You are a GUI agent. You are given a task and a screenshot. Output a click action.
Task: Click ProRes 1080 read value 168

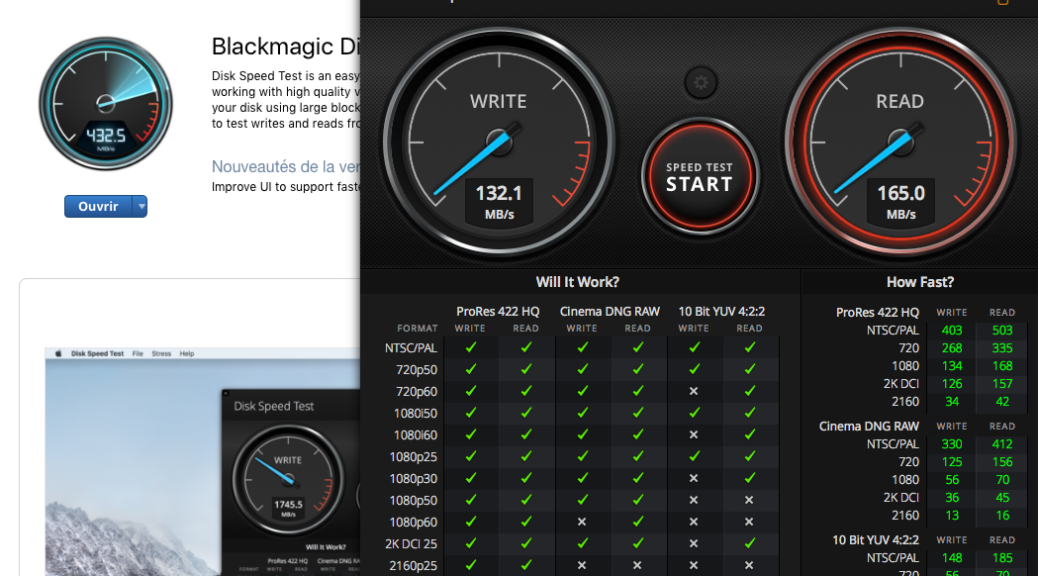tap(1002, 366)
